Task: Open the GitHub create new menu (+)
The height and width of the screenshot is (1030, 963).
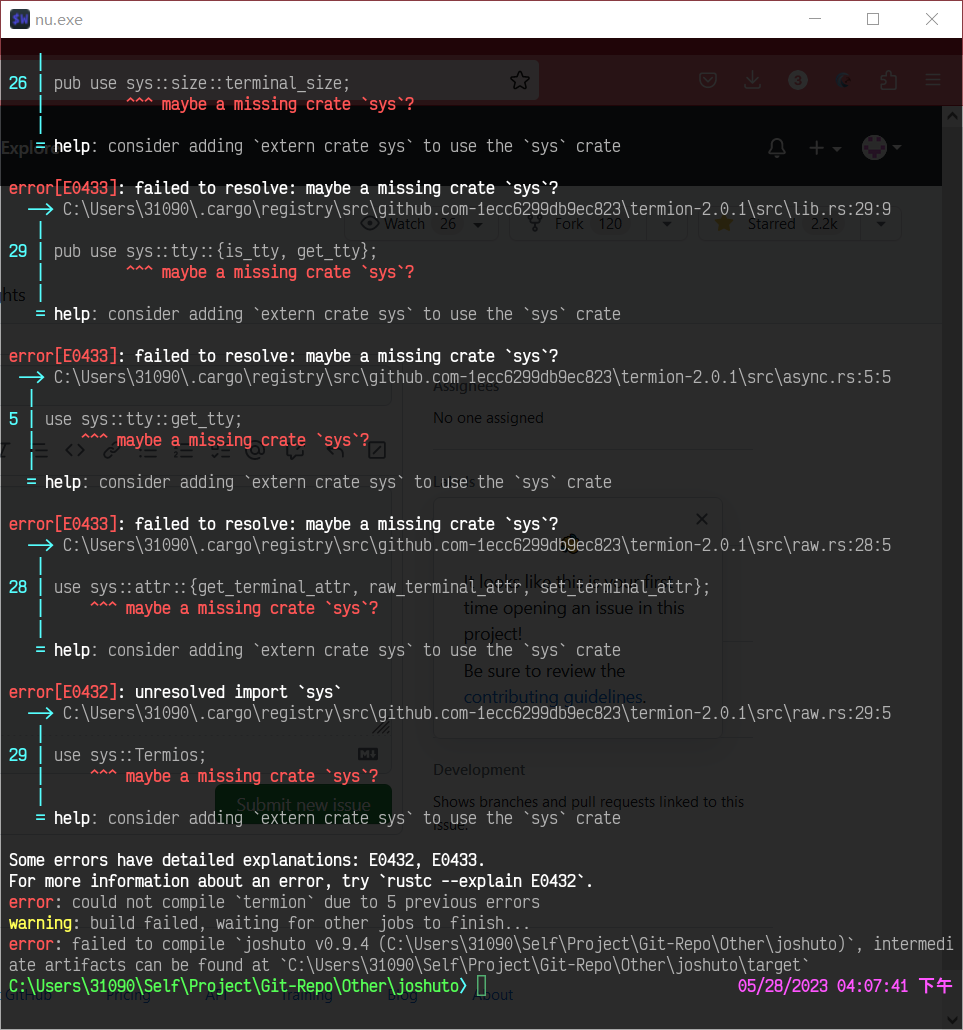Action: pos(820,147)
